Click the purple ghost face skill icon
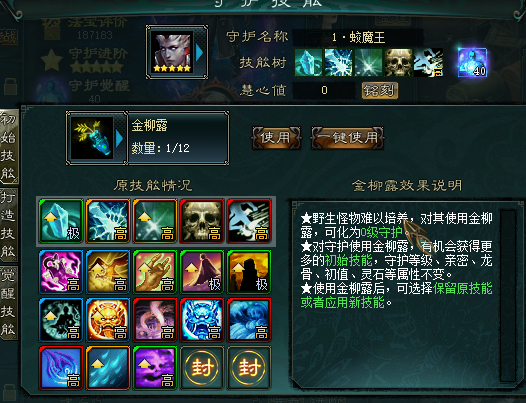Image resolution: width=526 pixels, height=403 pixels. (155, 368)
